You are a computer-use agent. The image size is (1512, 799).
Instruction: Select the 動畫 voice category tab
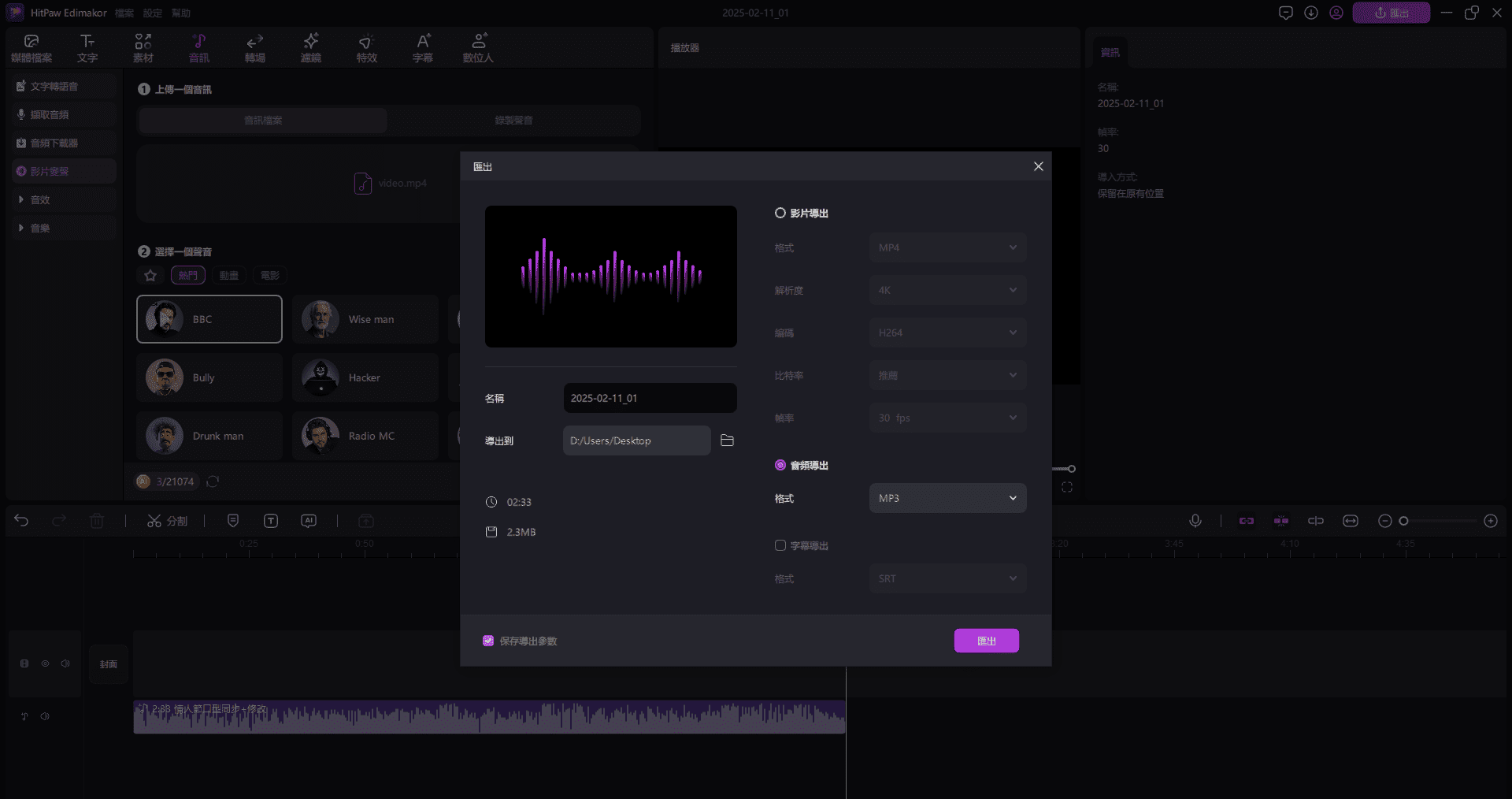click(x=229, y=275)
